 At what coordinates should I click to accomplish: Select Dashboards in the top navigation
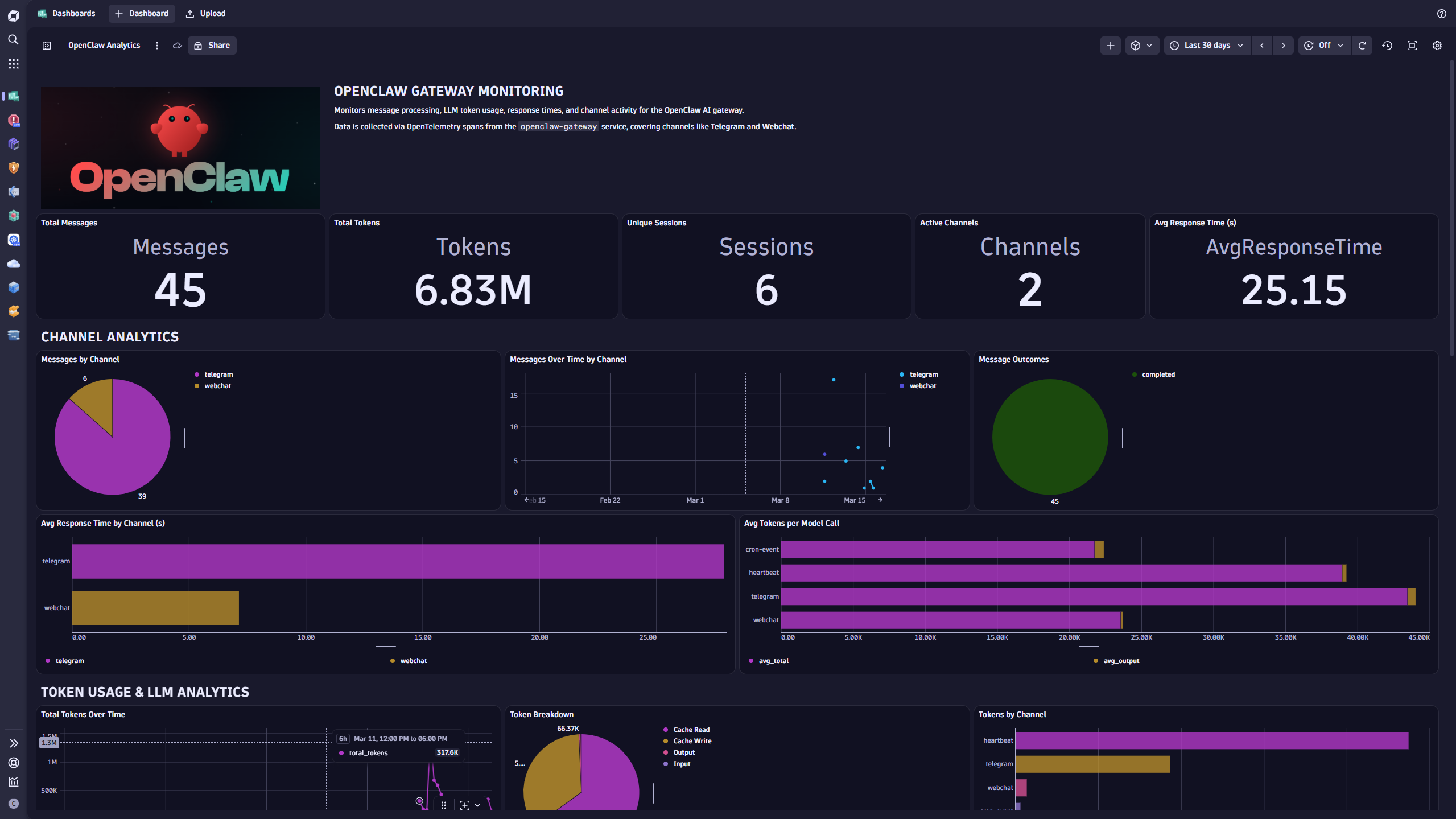73,13
